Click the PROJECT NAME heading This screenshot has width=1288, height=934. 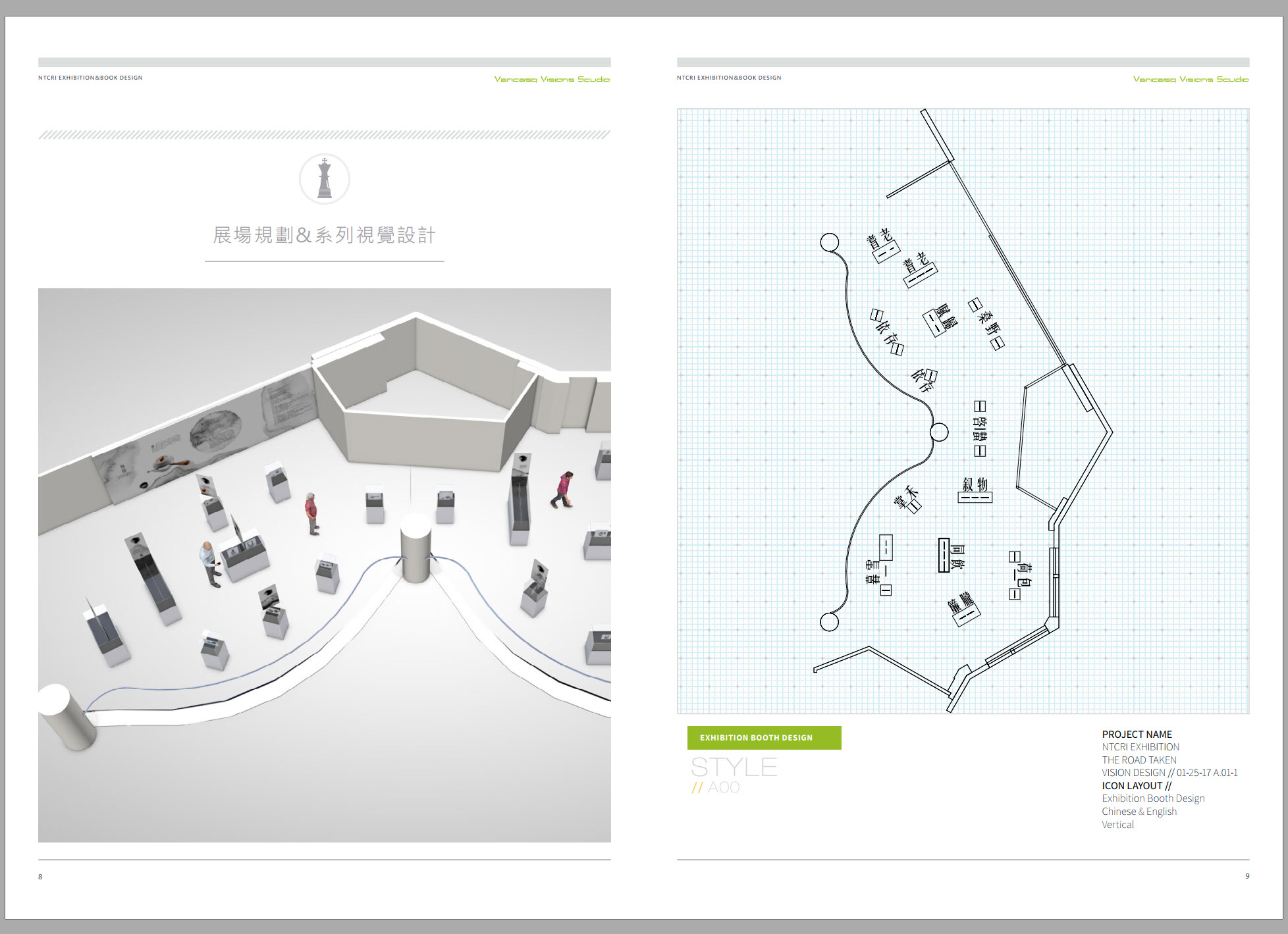click(x=1137, y=734)
